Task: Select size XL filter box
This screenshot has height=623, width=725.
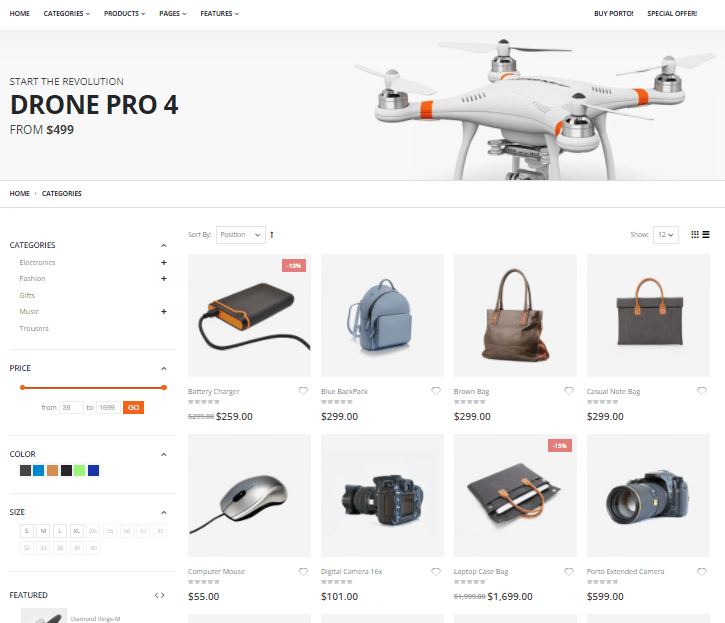Action: pos(77,531)
